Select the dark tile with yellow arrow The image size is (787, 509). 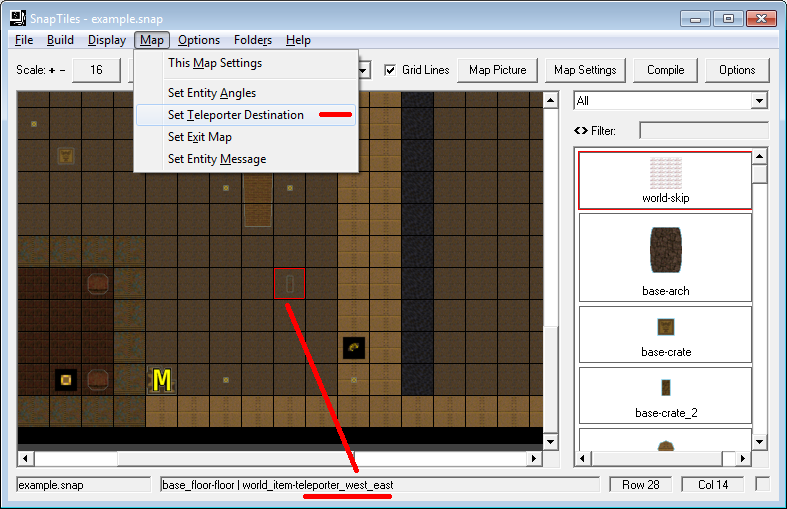coord(353,348)
